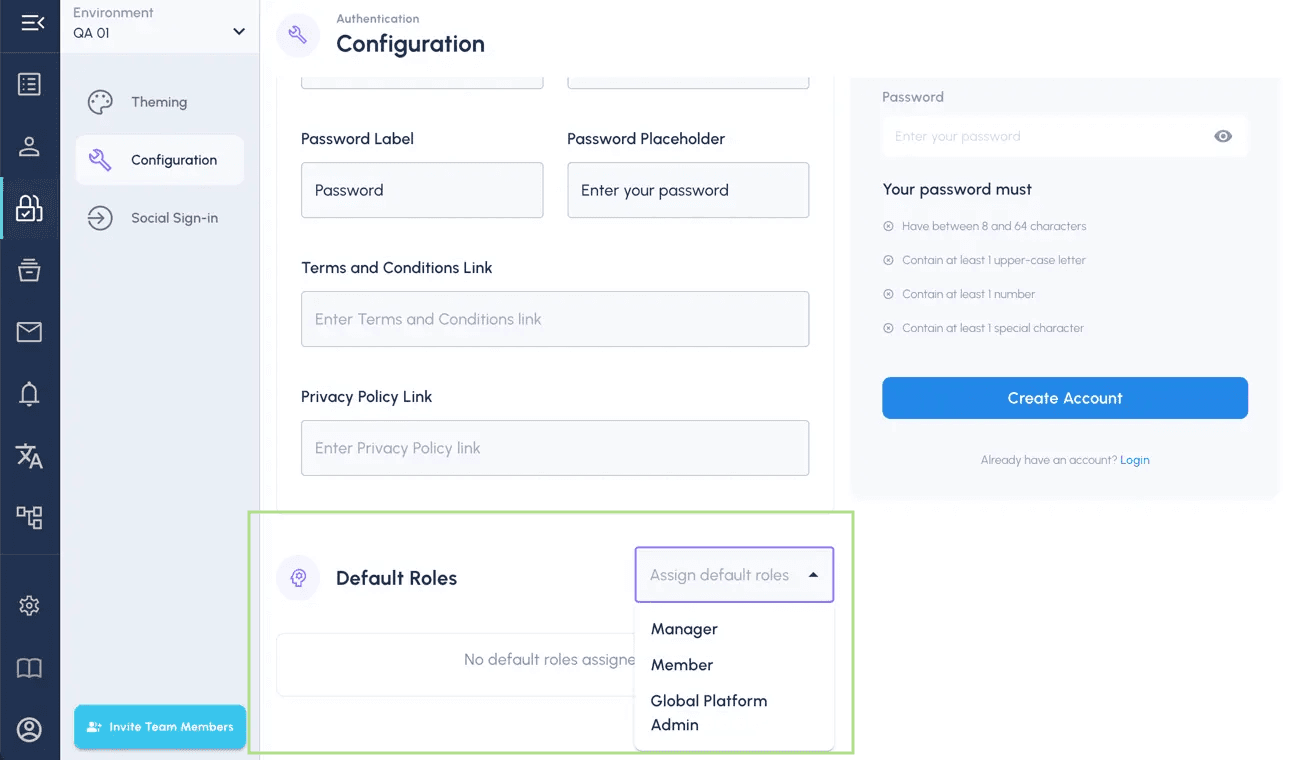Click Invite Team Members button
1292x760 pixels.
tap(160, 727)
